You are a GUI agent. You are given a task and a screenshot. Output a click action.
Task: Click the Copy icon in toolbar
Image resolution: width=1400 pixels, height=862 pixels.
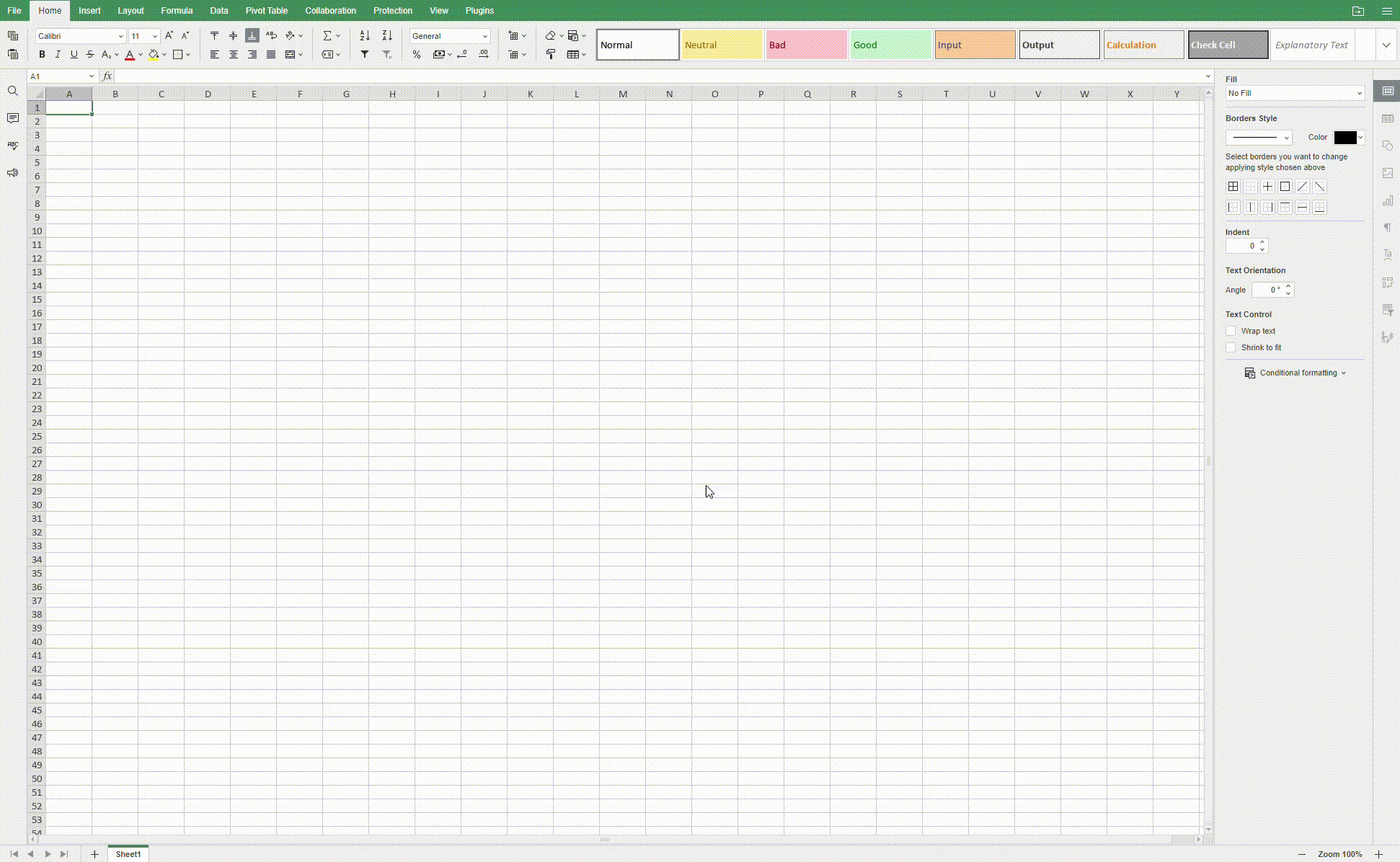(x=13, y=36)
